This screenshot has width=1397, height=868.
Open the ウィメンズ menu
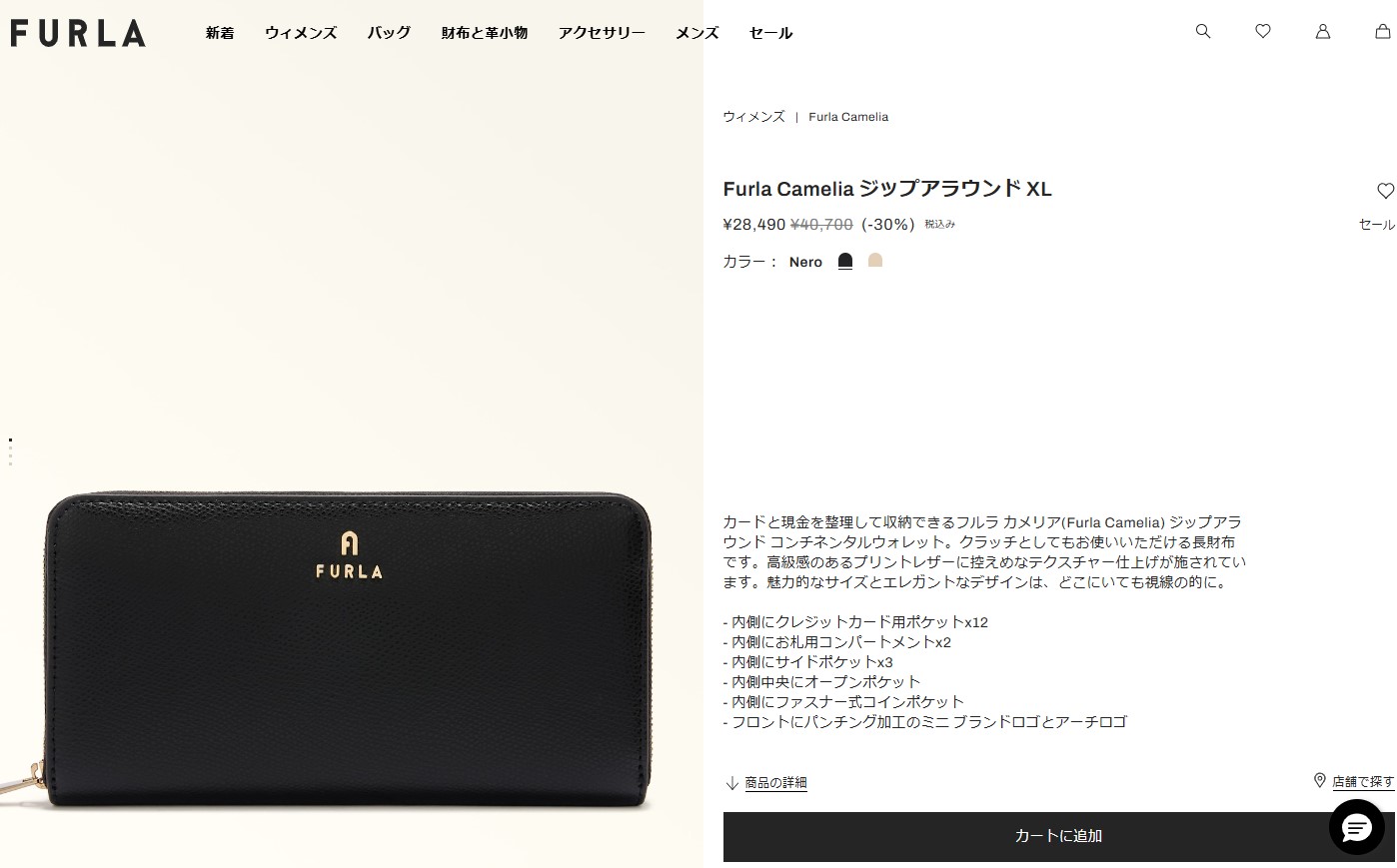click(x=301, y=33)
